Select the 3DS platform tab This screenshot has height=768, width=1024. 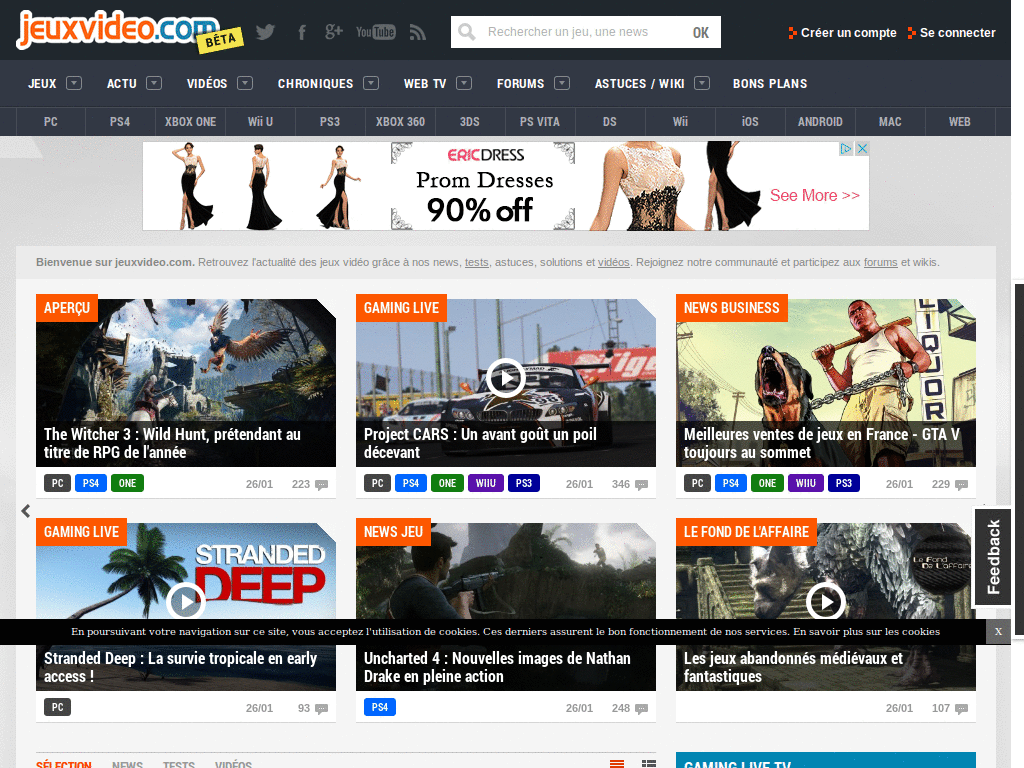click(x=470, y=121)
